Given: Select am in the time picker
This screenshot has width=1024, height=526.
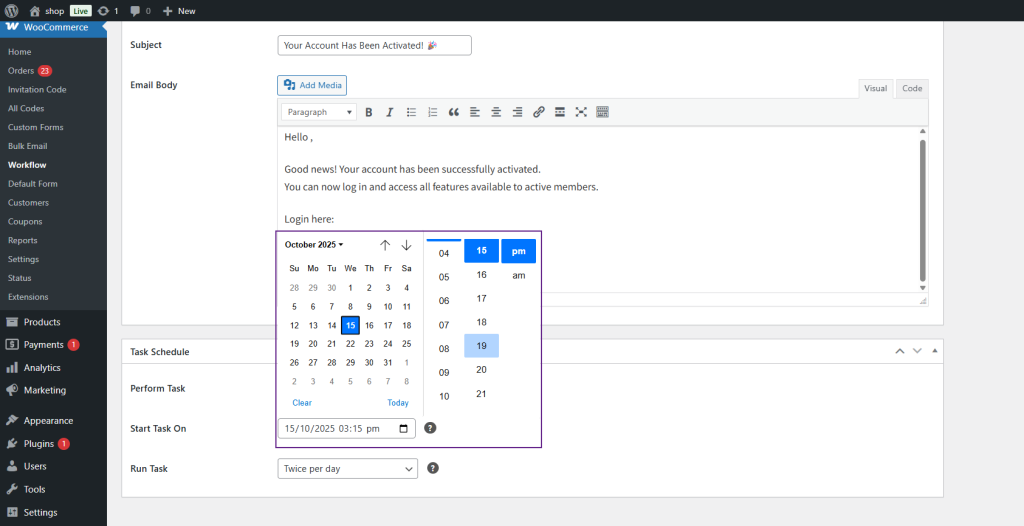Looking at the screenshot, I should pos(519,275).
